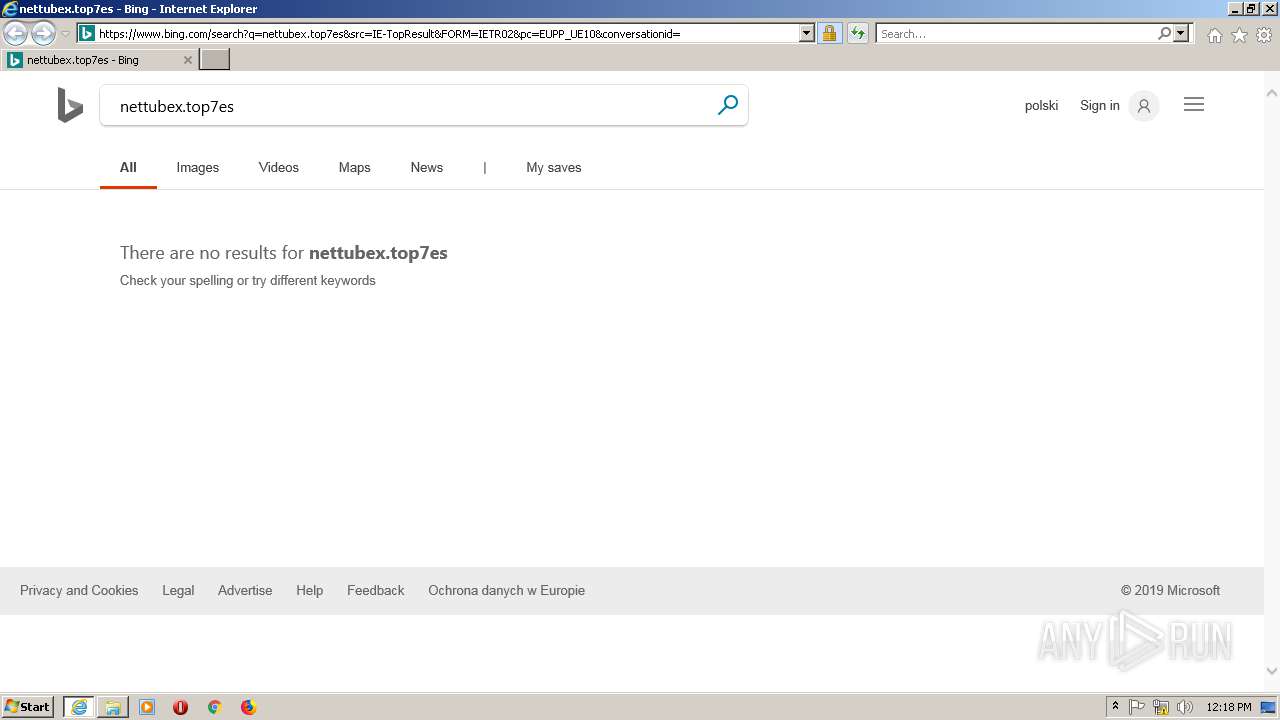Open Help footer link

pos(310,590)
